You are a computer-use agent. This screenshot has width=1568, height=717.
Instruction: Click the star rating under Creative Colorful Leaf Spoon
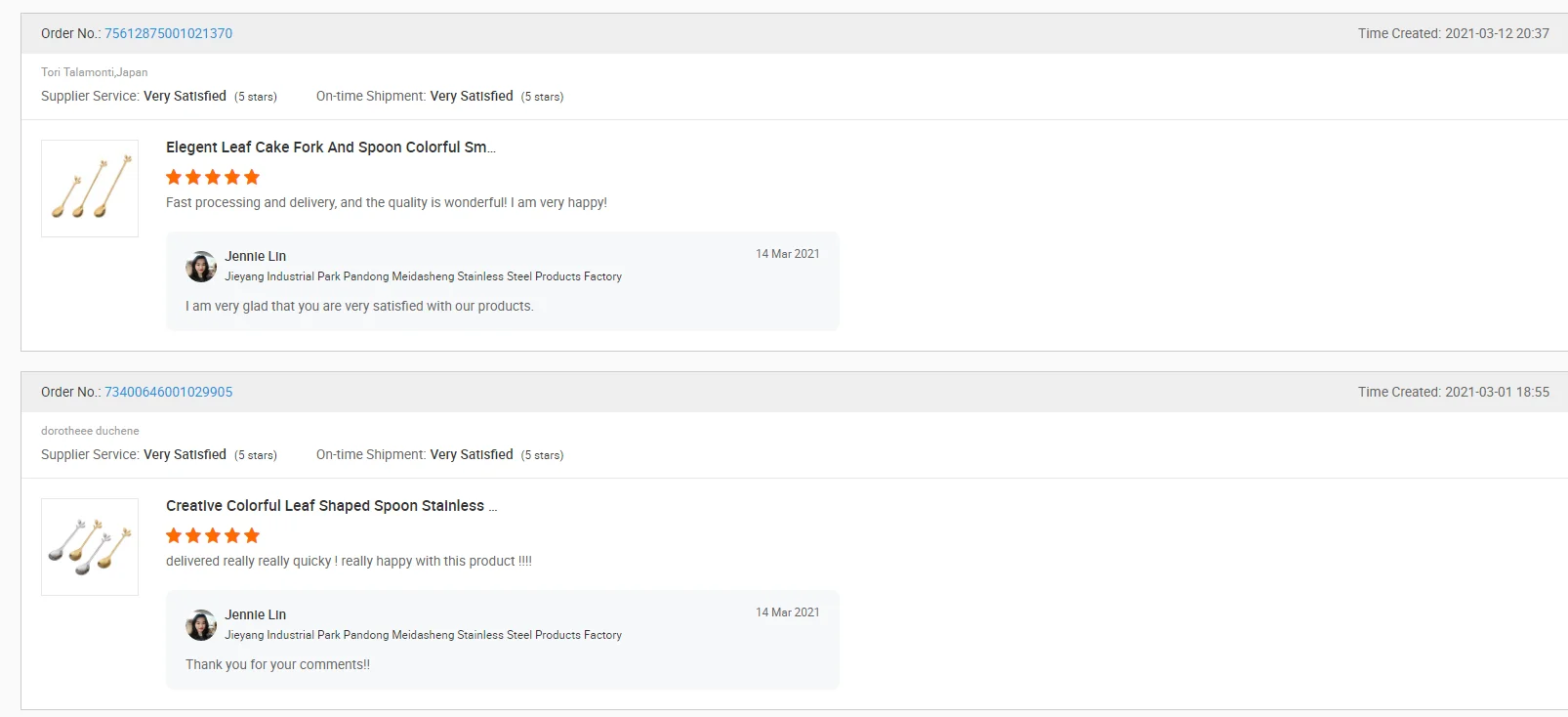pos(213,535)
